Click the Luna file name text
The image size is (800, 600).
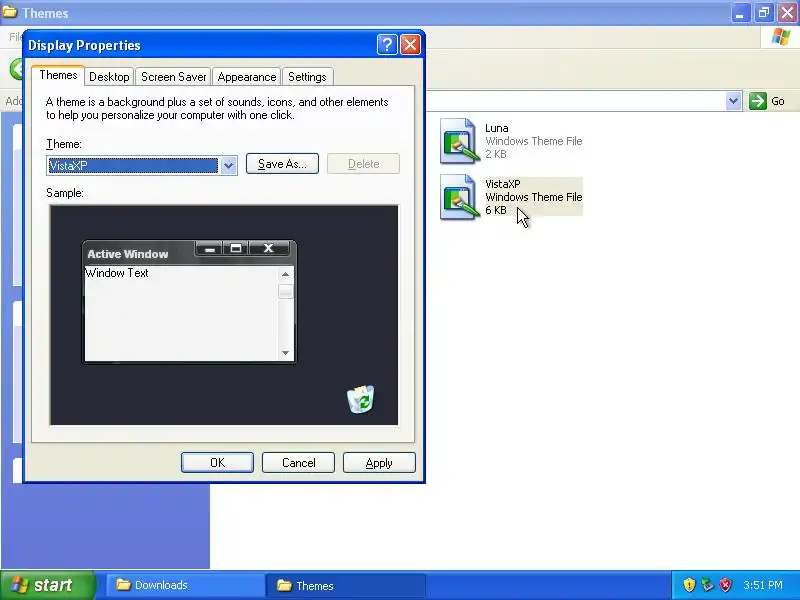pyautogui.click(x=496, y=128)
